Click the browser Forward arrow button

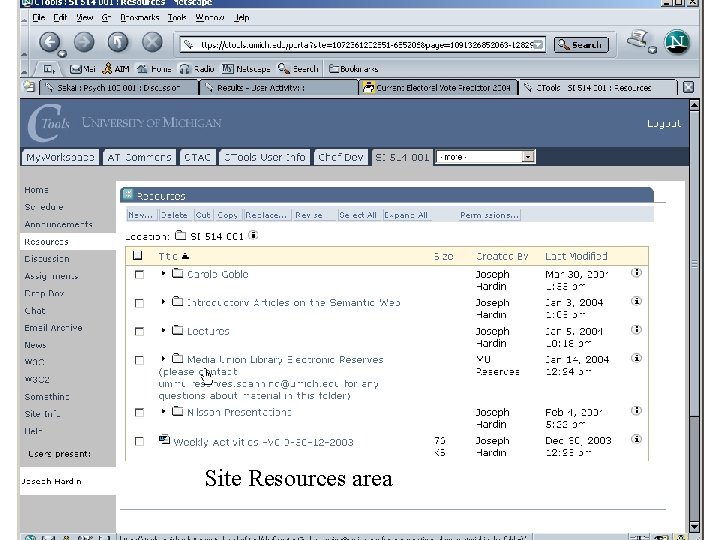[84, 42]
